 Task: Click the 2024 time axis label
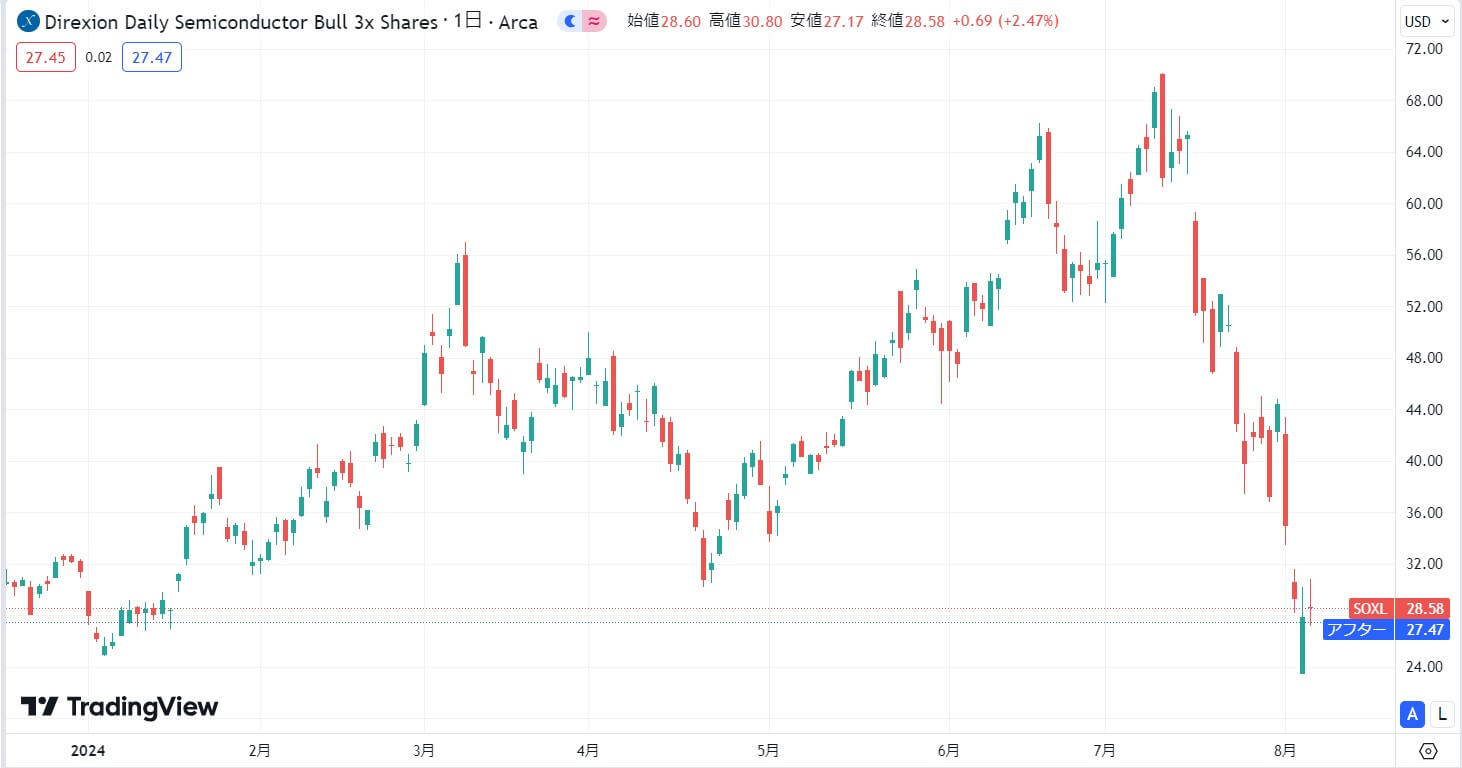(90, 750)
